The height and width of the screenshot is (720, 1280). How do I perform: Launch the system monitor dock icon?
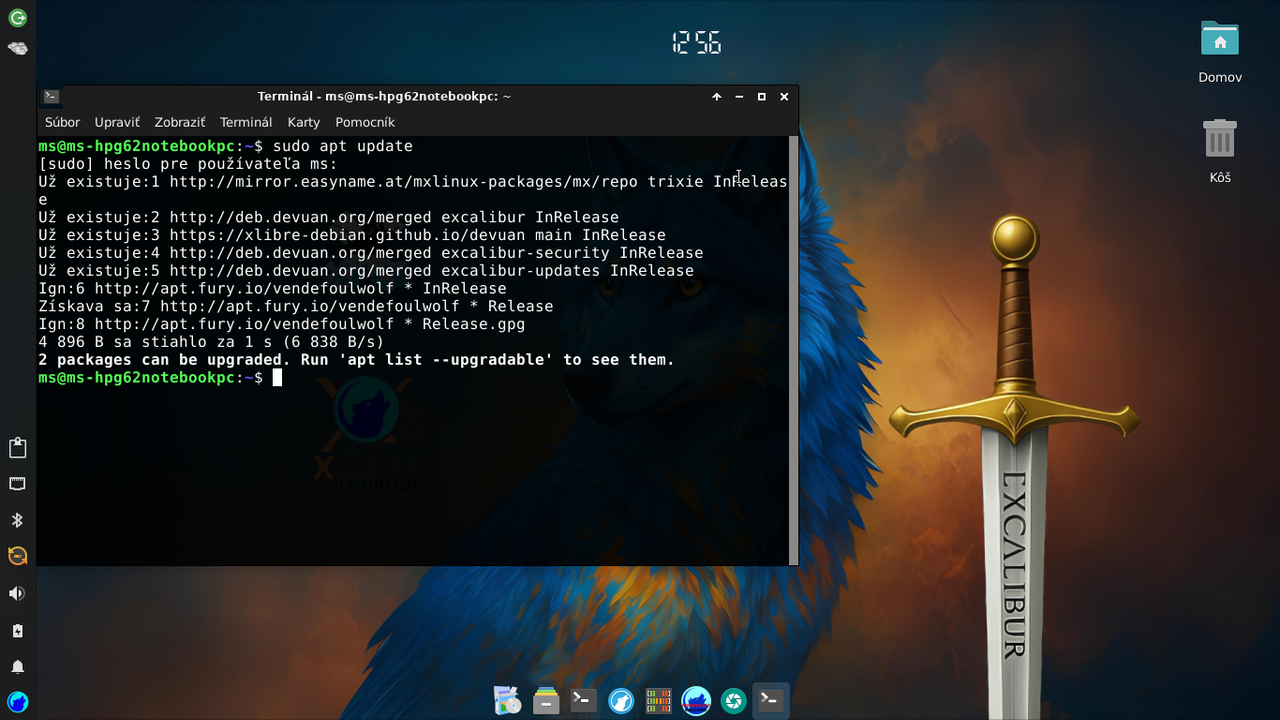658,700
